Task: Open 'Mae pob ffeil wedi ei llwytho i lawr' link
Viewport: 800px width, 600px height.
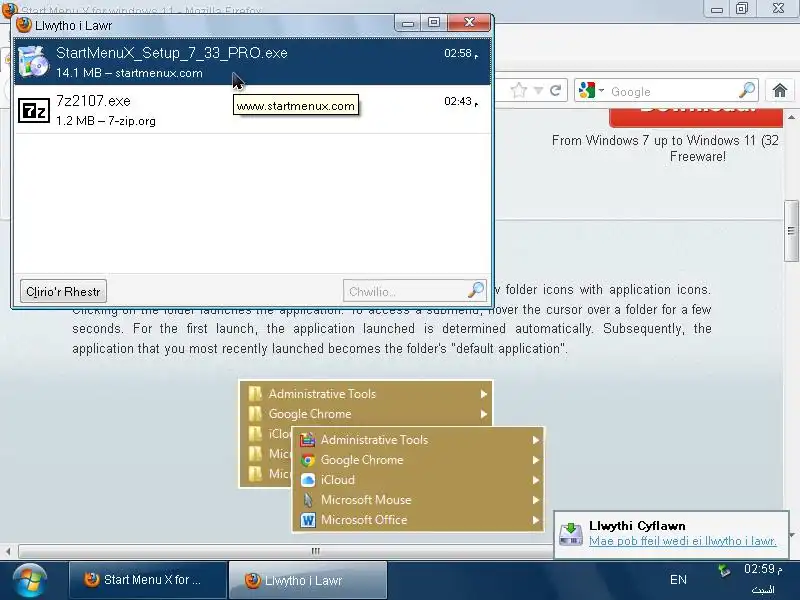Action: (683, 541)
